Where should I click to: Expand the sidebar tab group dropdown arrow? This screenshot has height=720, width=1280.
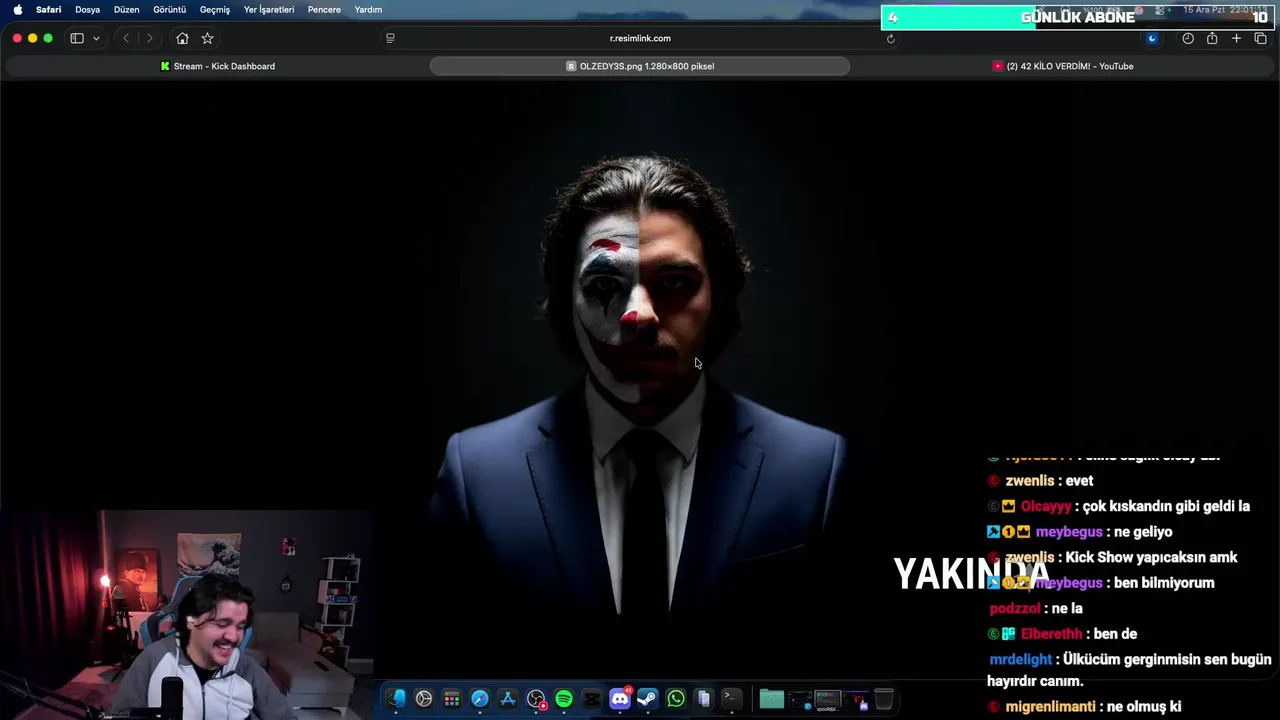[x=96, y=38]
